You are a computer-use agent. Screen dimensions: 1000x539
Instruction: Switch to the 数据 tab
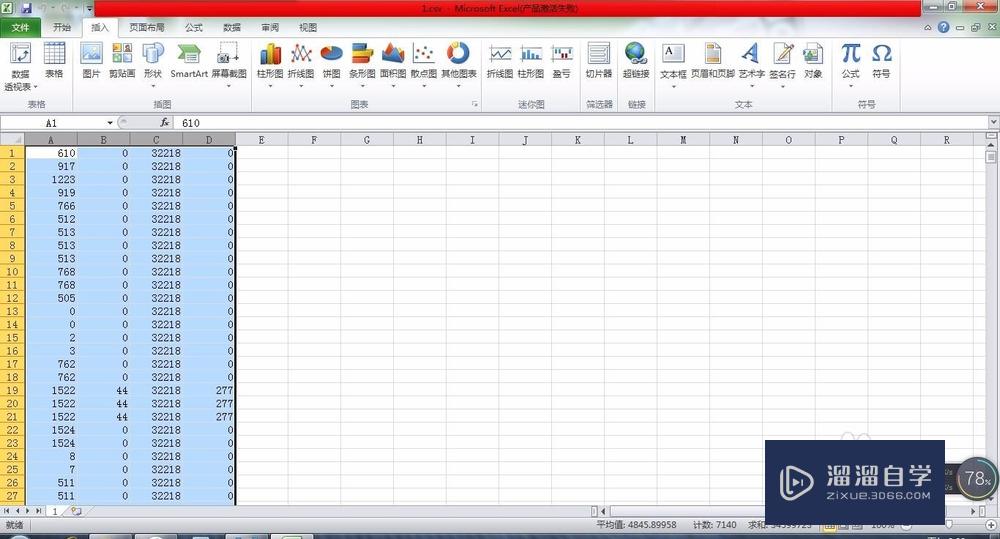click(x=232, y=27)
